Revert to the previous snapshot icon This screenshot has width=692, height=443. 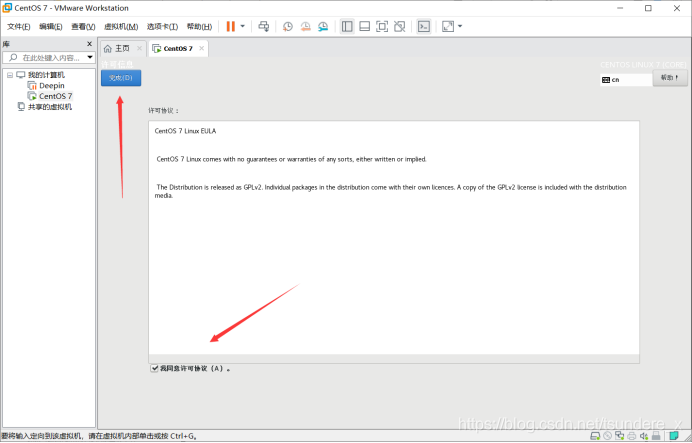(x=305, y=26)
